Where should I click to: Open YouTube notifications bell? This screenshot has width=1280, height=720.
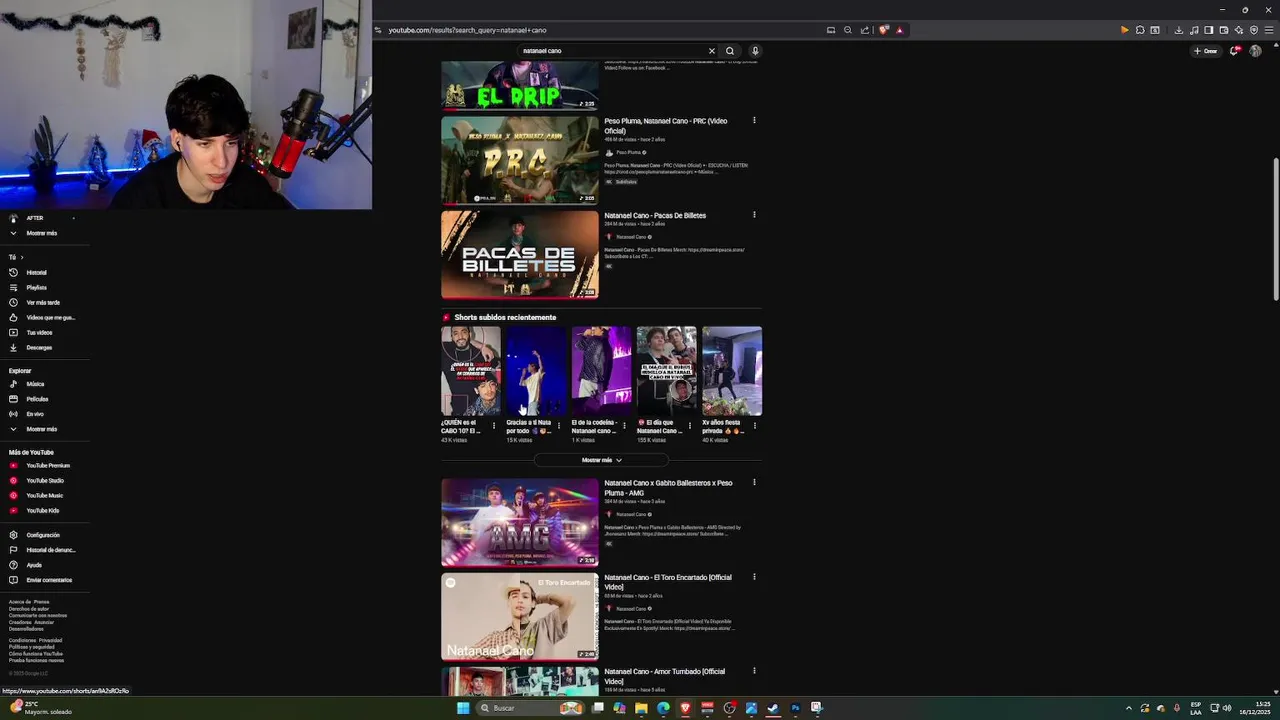click(x=1234, y=51)
